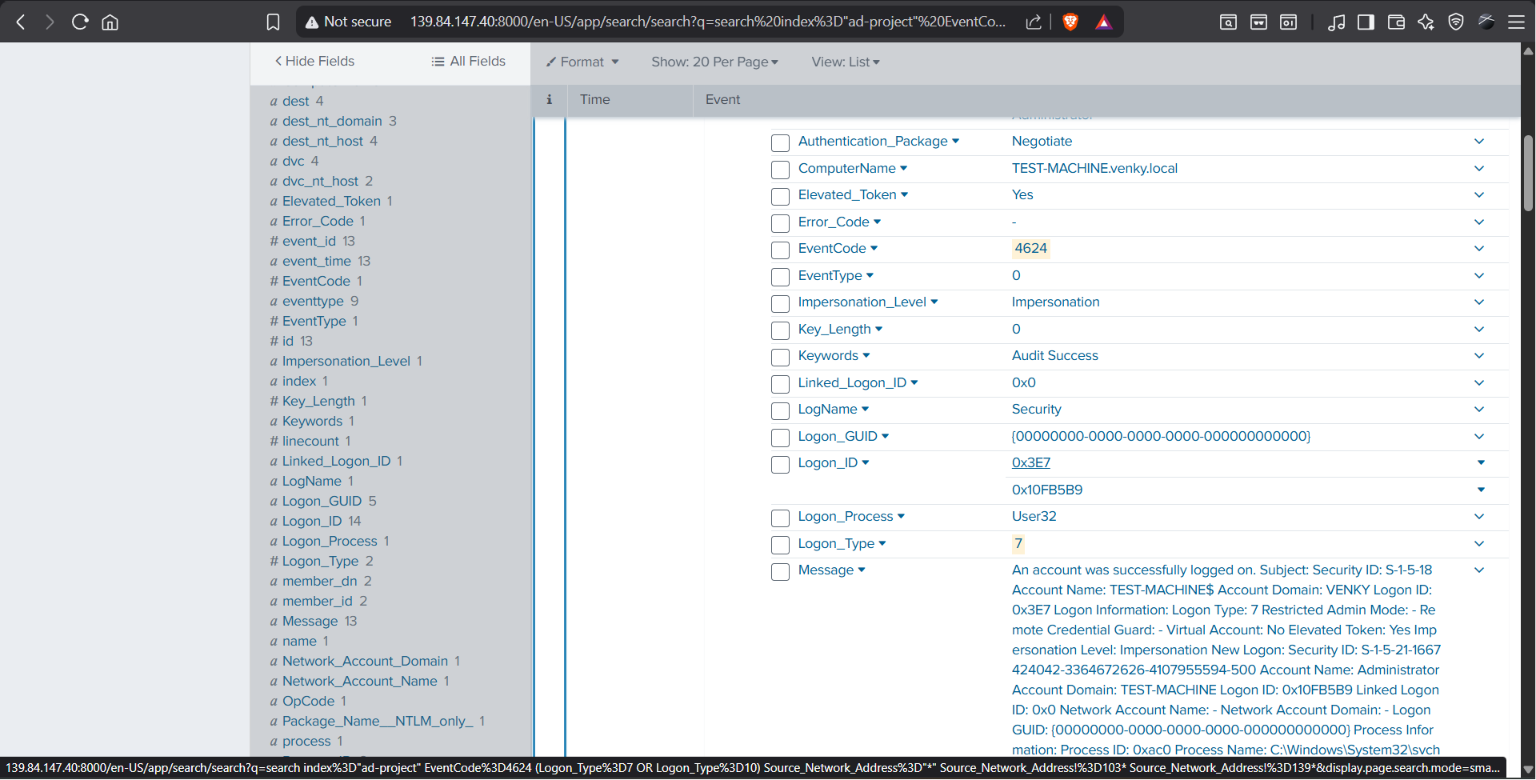The height and width of the screenshot is (780, 1536).
Task: Open actions chevron for Logon_Process row
Action: [x=1479, y=517]
